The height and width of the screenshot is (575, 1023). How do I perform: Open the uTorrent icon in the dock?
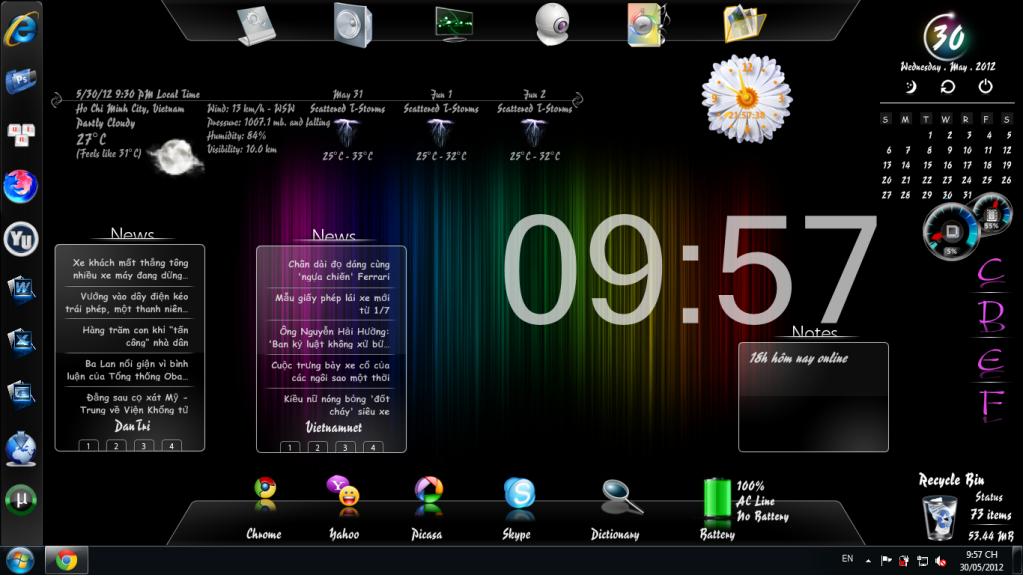[20, 499]
